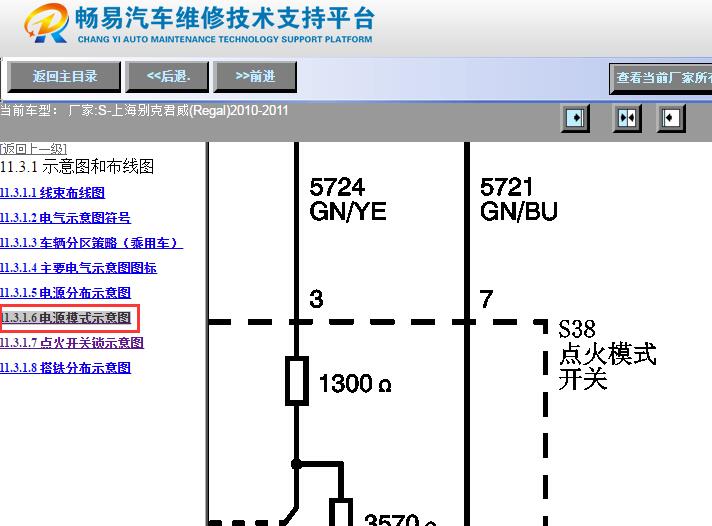
Task: Click the >>前进 forward button
Action: [x=255, y=77]
